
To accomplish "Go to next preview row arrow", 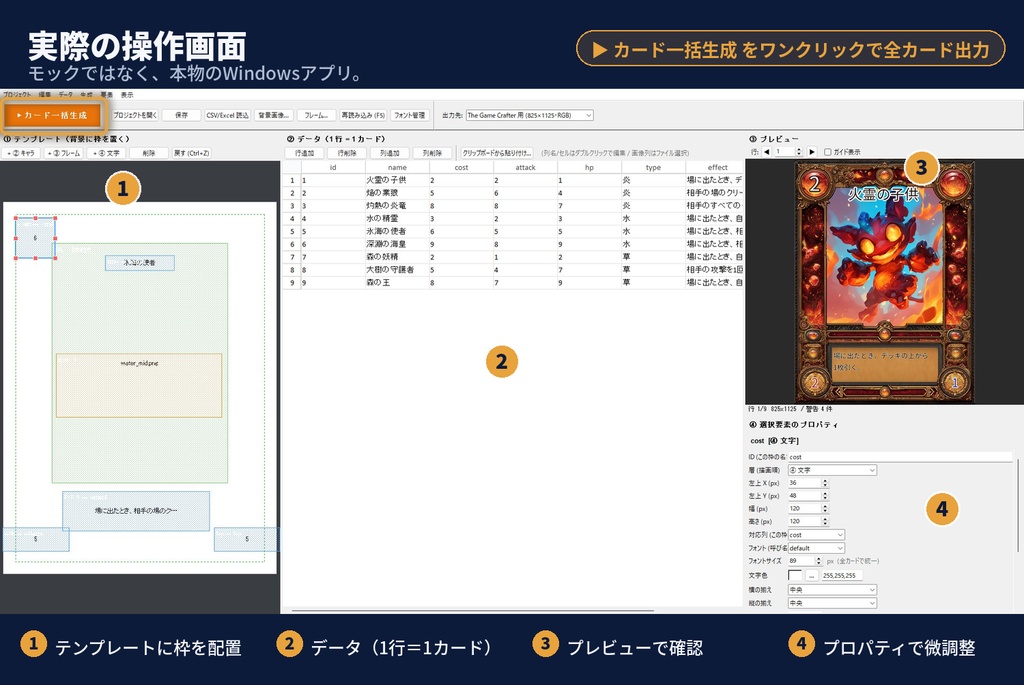I will coord(812,151).
